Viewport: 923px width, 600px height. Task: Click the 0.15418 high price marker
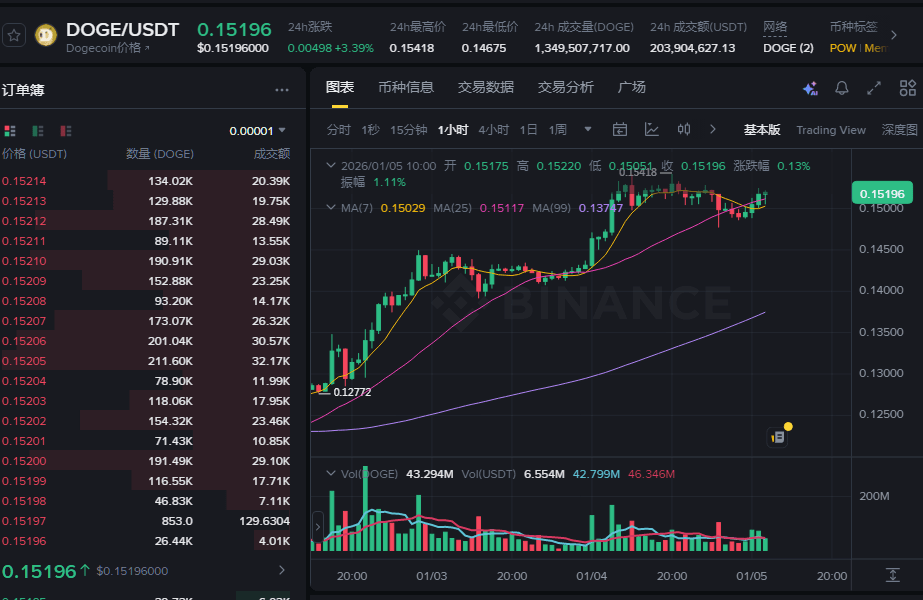tap(638, 173)
